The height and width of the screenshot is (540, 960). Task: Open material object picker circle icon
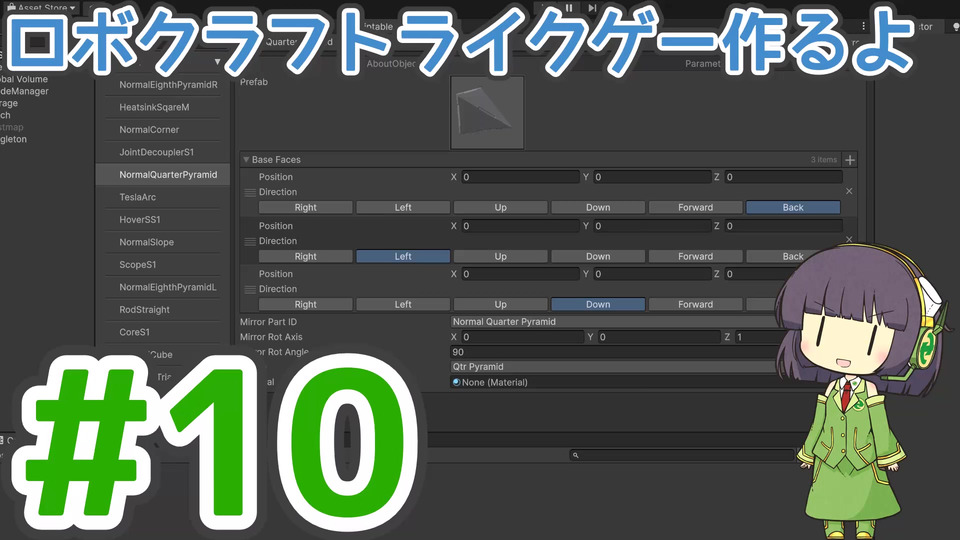pos(456,382)
